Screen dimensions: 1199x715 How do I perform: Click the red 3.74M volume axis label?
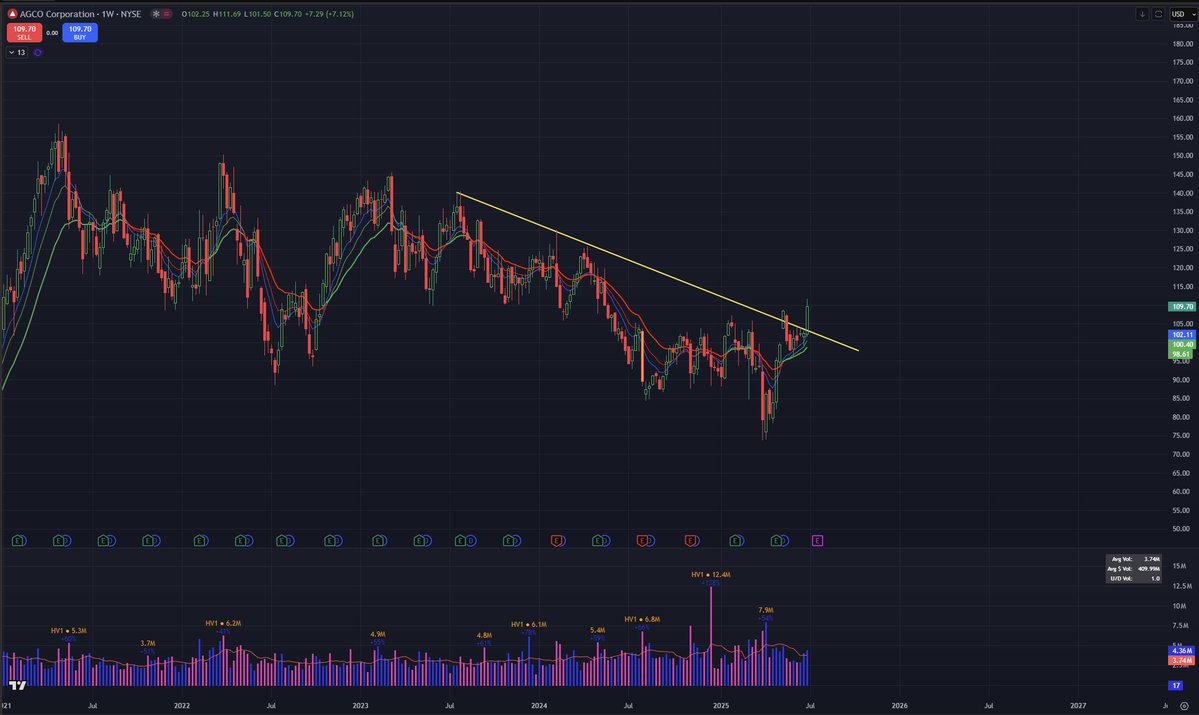[x=1182, y=661]
